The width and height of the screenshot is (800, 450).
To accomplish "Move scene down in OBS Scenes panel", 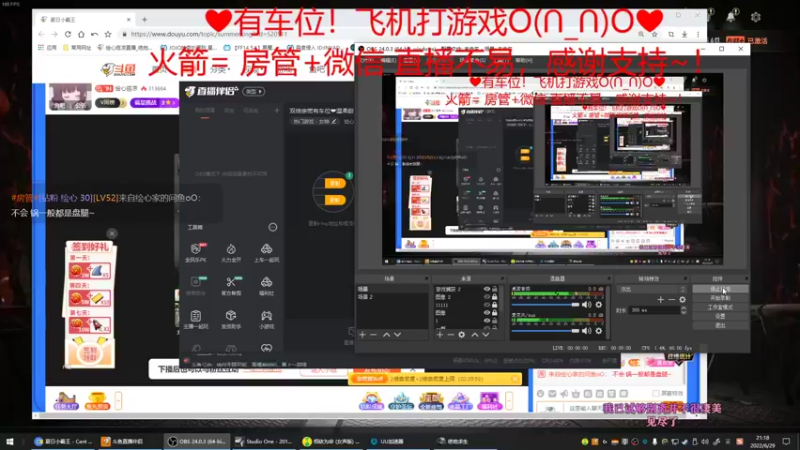I will pyautogui.click(x=397, y=335).
